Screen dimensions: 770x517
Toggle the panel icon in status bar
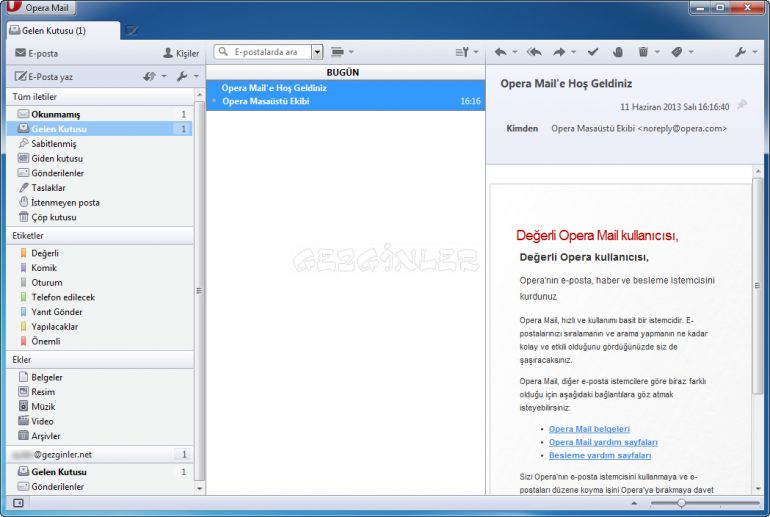(18, 503)
